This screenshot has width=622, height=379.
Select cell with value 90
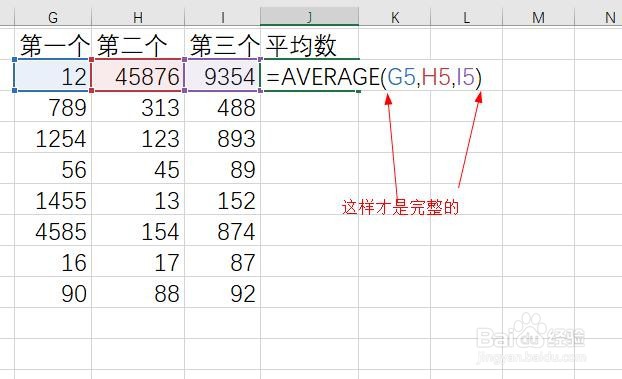pyautogui.click(x=53, y=292)
